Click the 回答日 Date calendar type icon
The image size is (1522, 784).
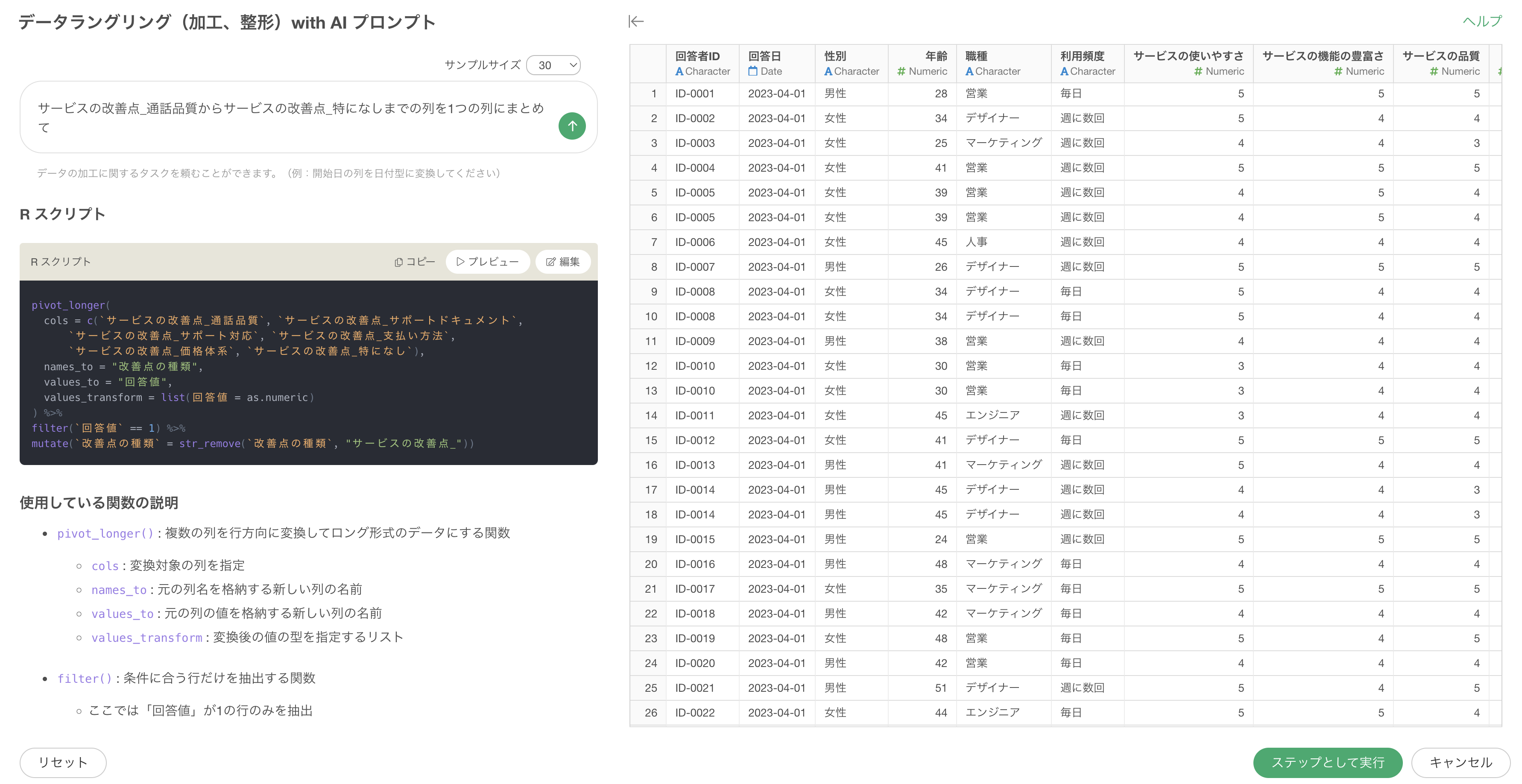[752, 71]
